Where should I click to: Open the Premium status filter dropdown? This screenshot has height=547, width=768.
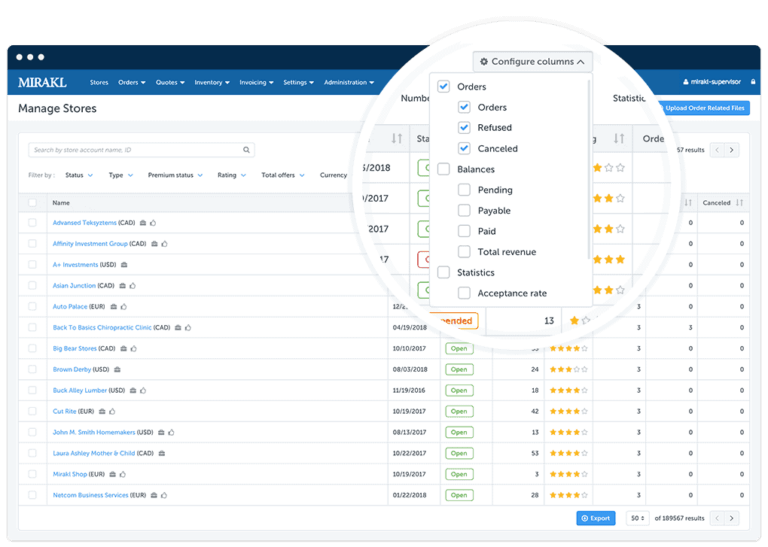[x=173, y=175]
